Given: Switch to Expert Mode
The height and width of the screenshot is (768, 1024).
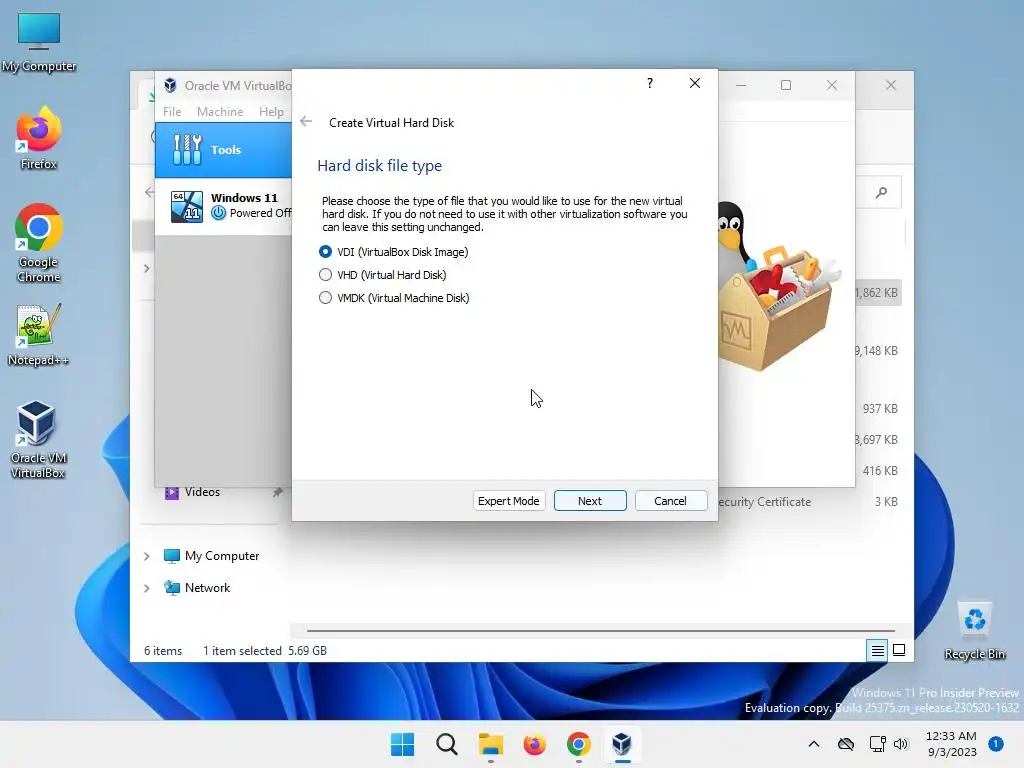Looking at the screenshot, I should coord(509,501).
